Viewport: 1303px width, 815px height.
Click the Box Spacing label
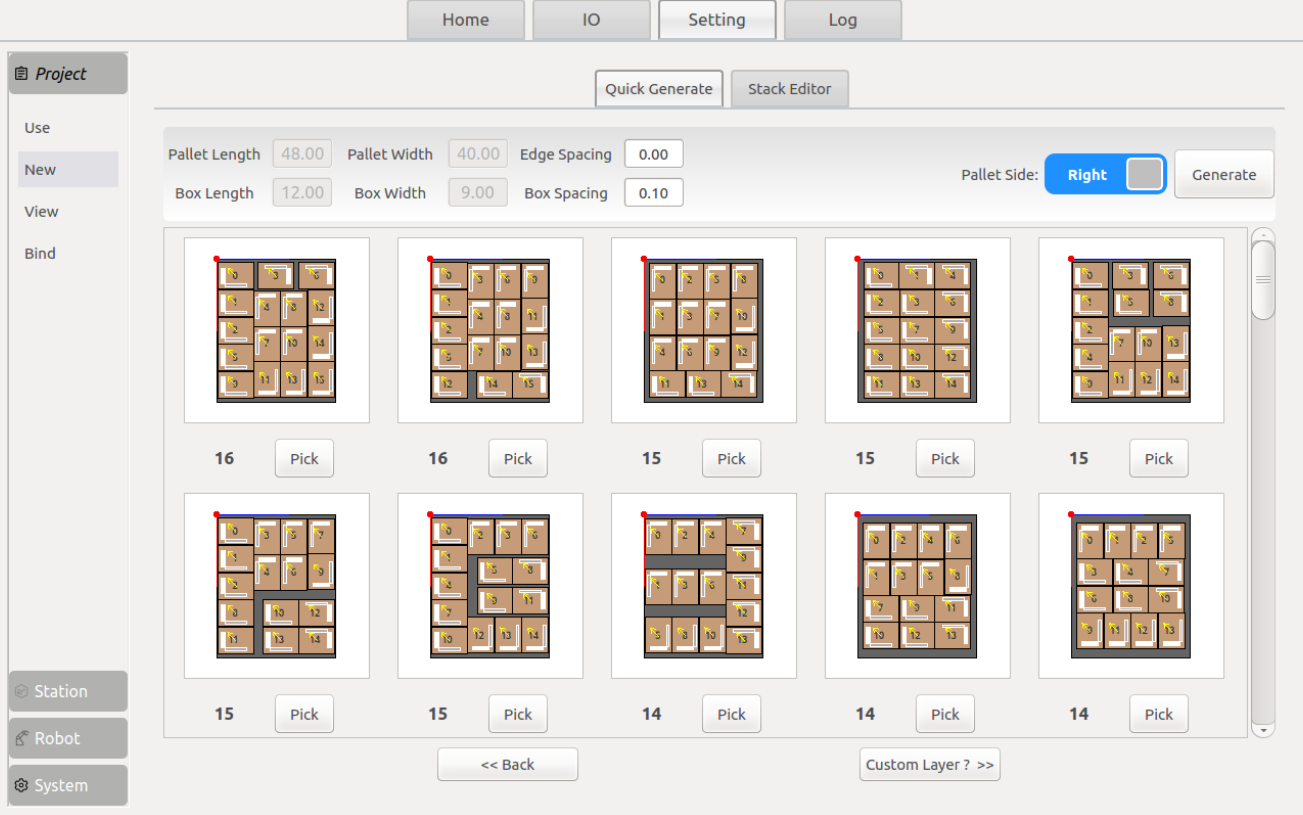pyautogui.click(x=566, y=194)
